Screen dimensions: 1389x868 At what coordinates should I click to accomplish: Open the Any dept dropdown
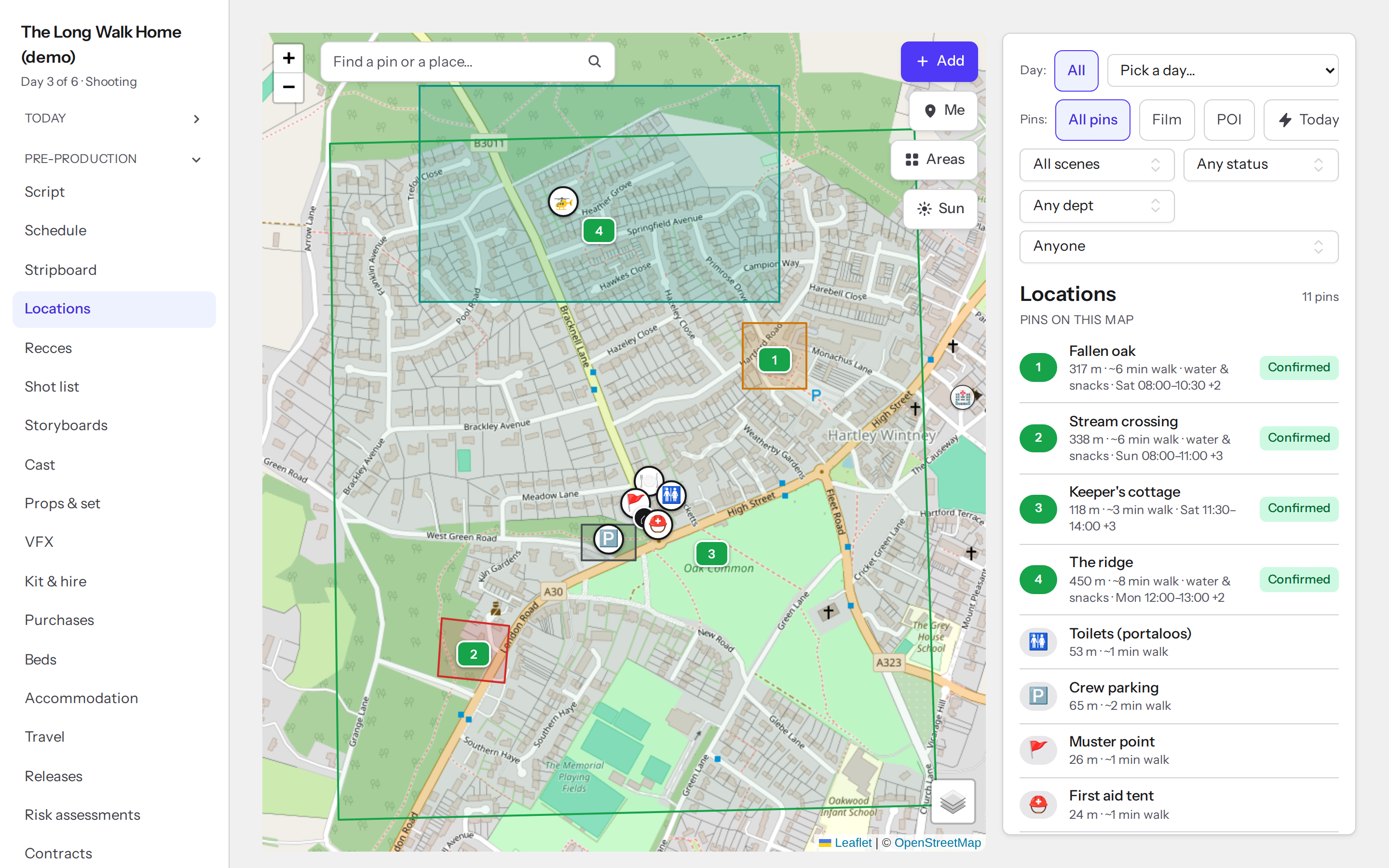click(x=1097, y=206)
